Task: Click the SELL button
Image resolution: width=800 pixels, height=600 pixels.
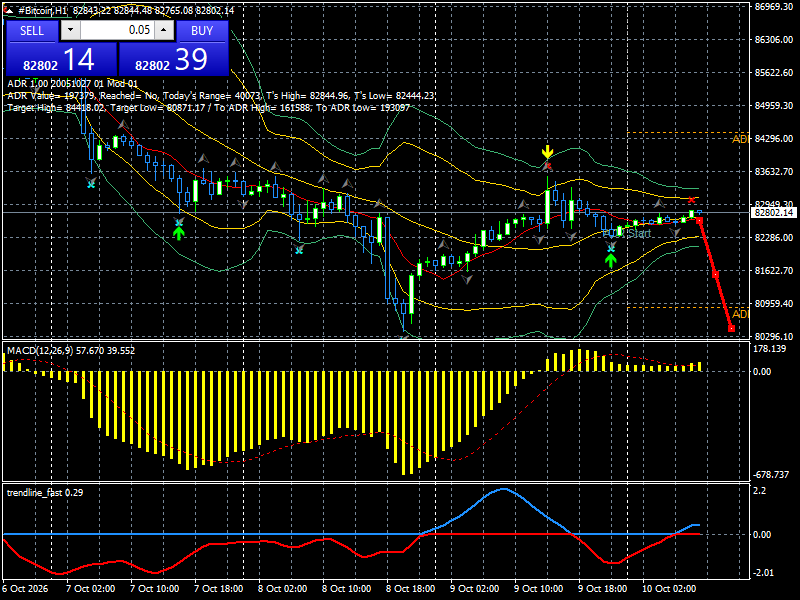Action: coord(32,31)
